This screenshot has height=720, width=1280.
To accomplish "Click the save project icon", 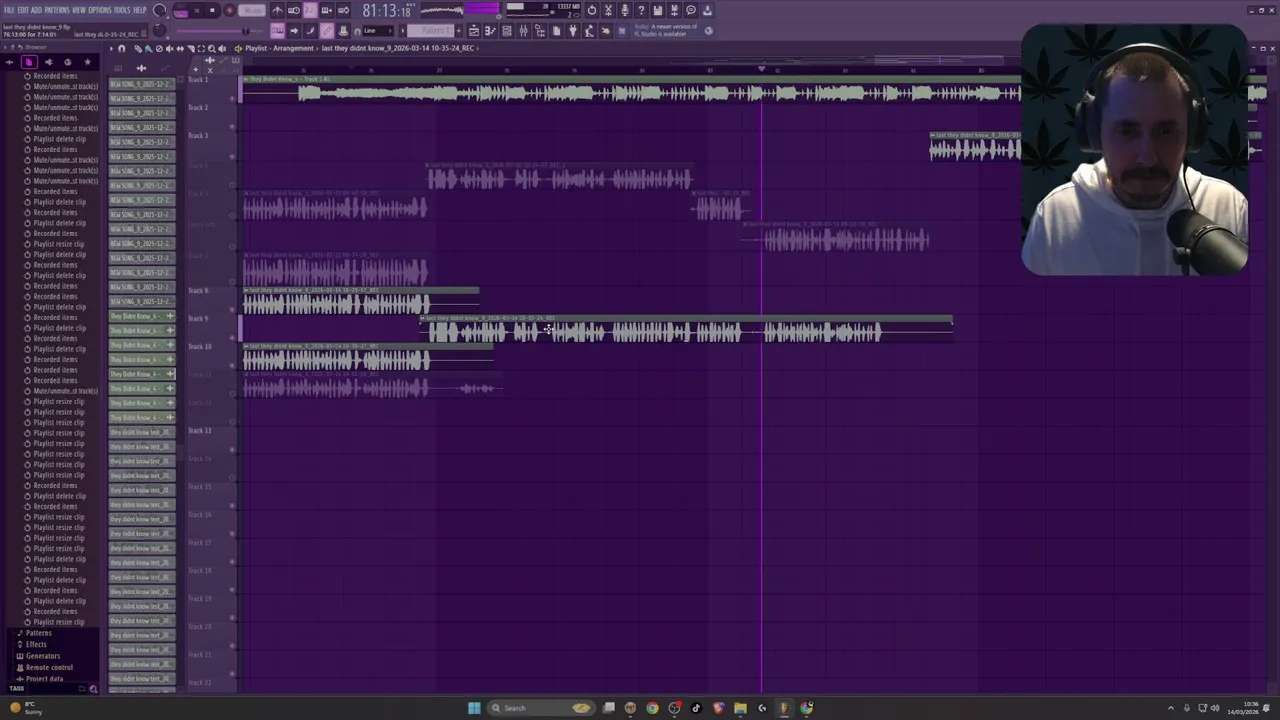I will 658,10.
